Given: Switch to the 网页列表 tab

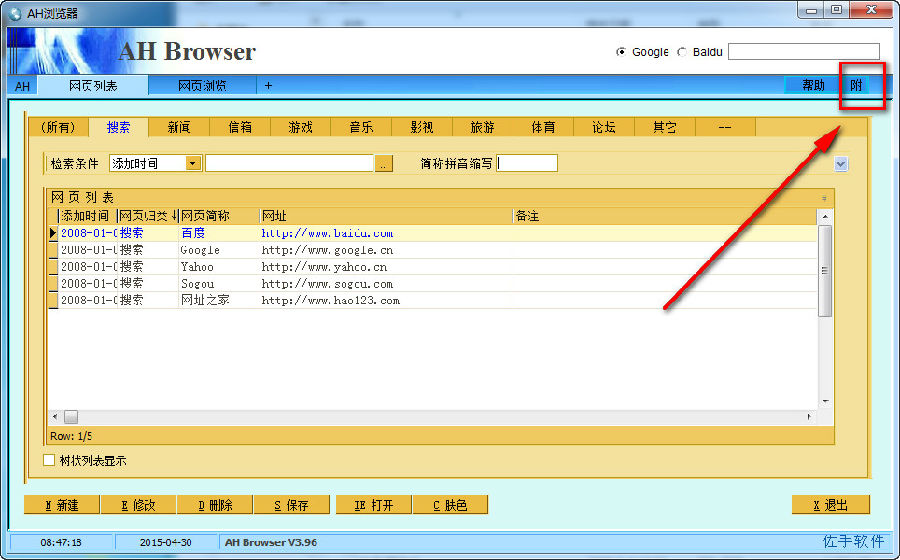Looking at the screenshot, I should click(x=93, y=85).
